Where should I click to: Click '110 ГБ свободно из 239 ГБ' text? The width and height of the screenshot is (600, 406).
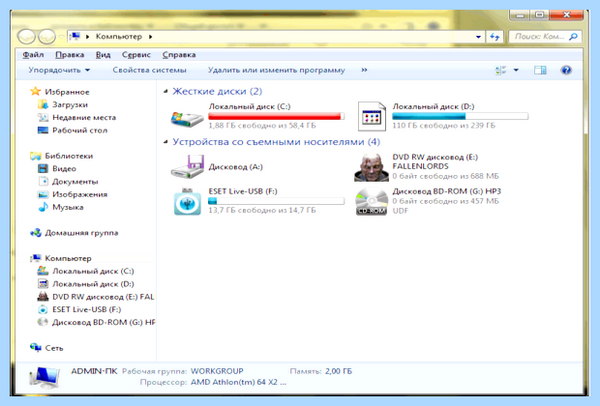443,126
